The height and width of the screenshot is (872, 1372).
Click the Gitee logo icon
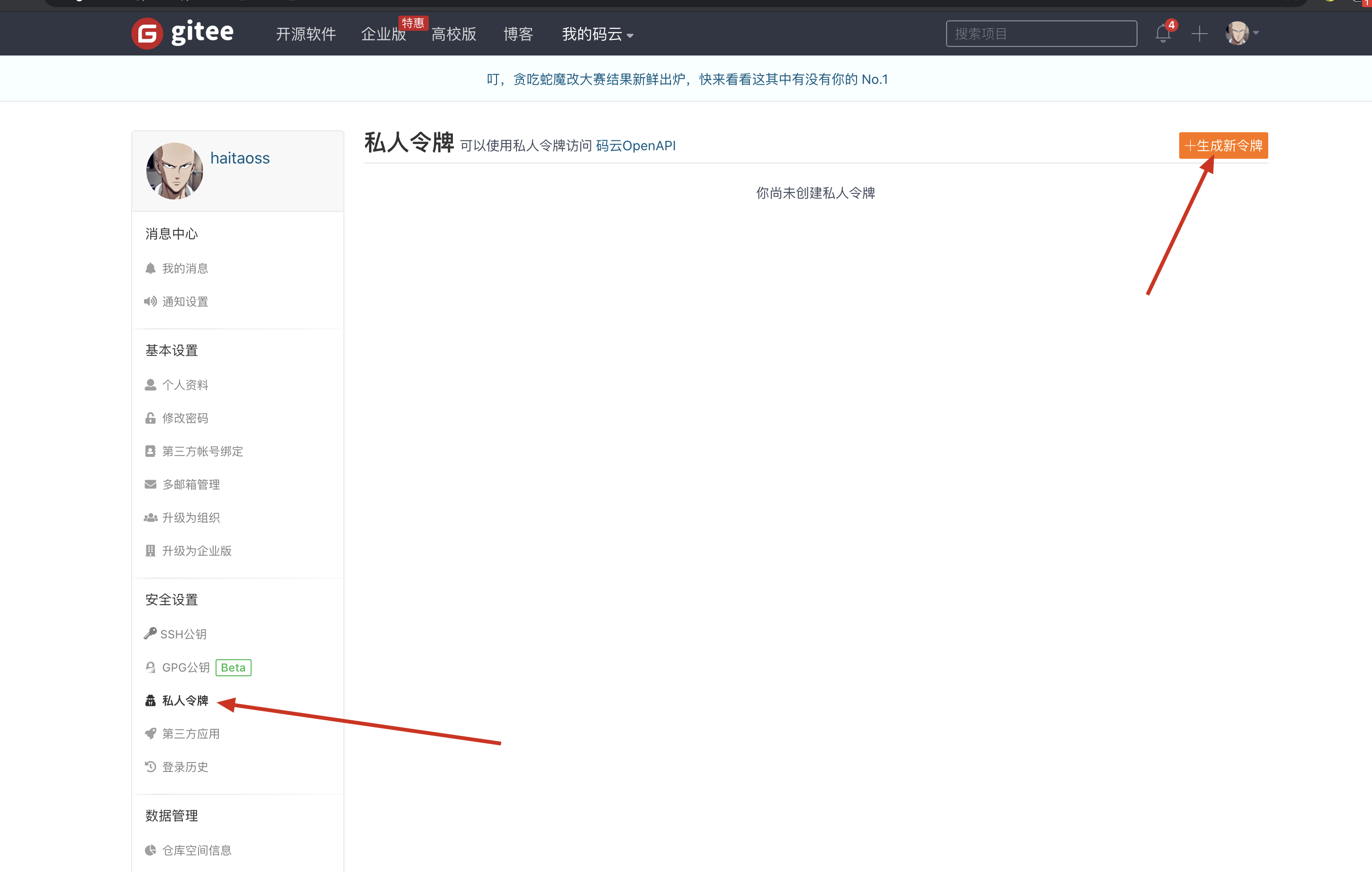147,33
